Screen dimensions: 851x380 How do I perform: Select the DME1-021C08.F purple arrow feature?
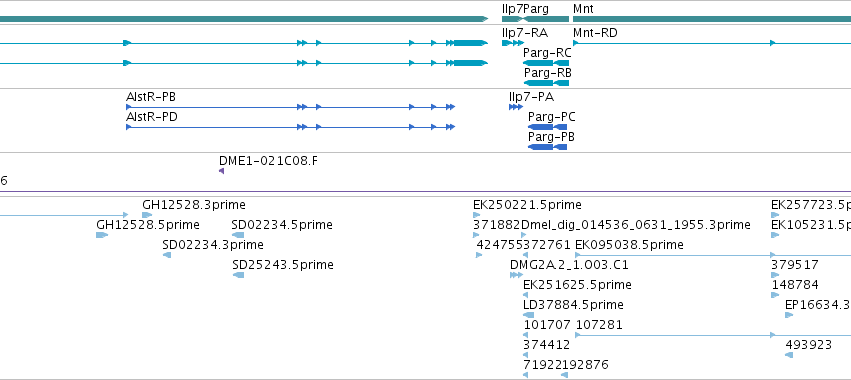(x=221, y=172)
